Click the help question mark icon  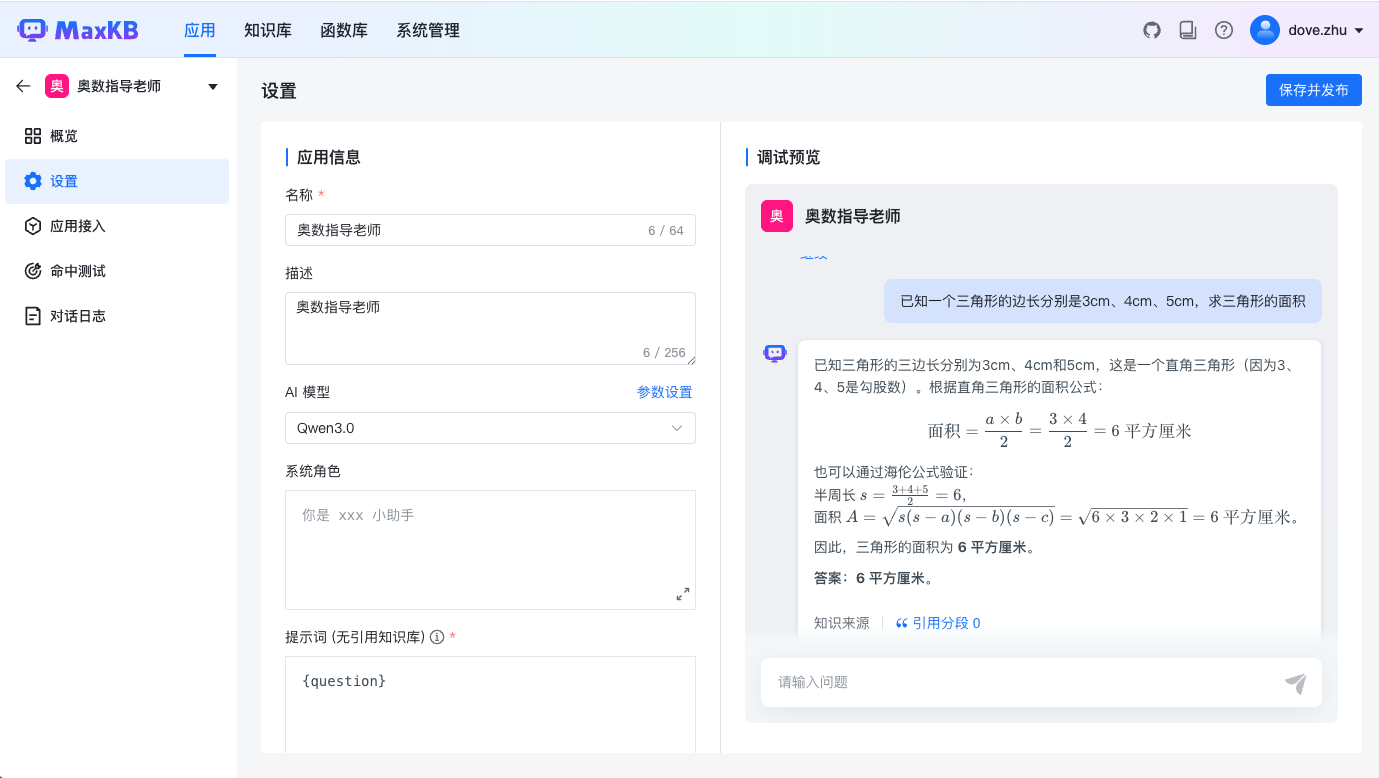[x=1224, y=30]
